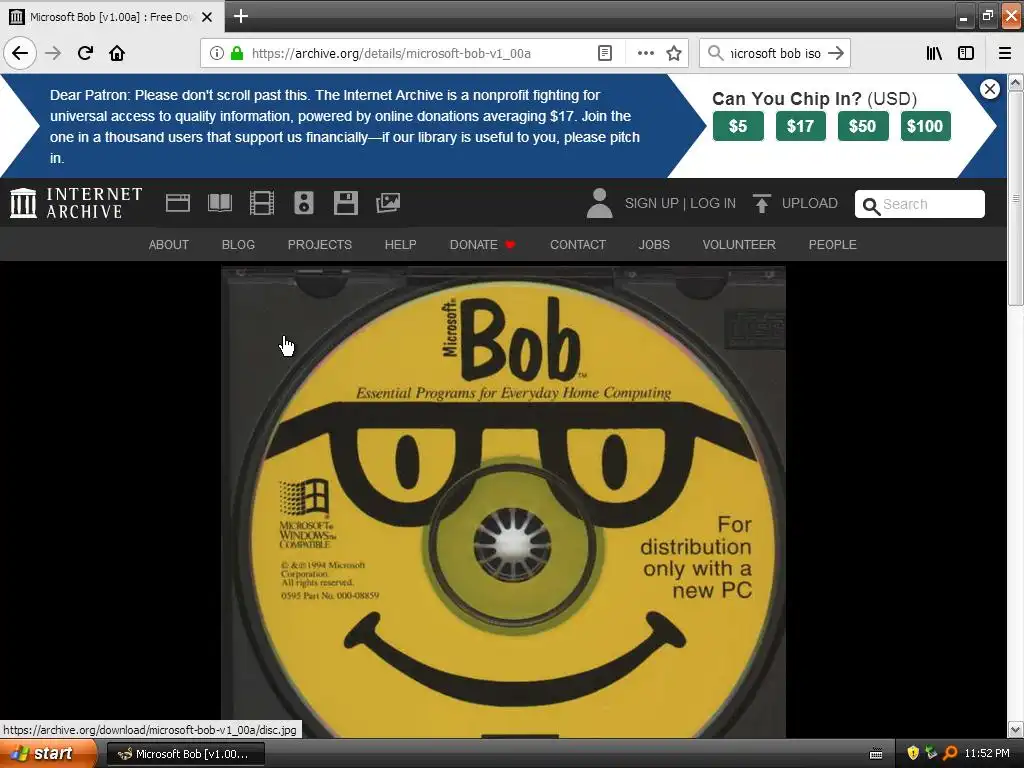Open the DONATE menu item
Screen dimensions: 1024x768
482,245
